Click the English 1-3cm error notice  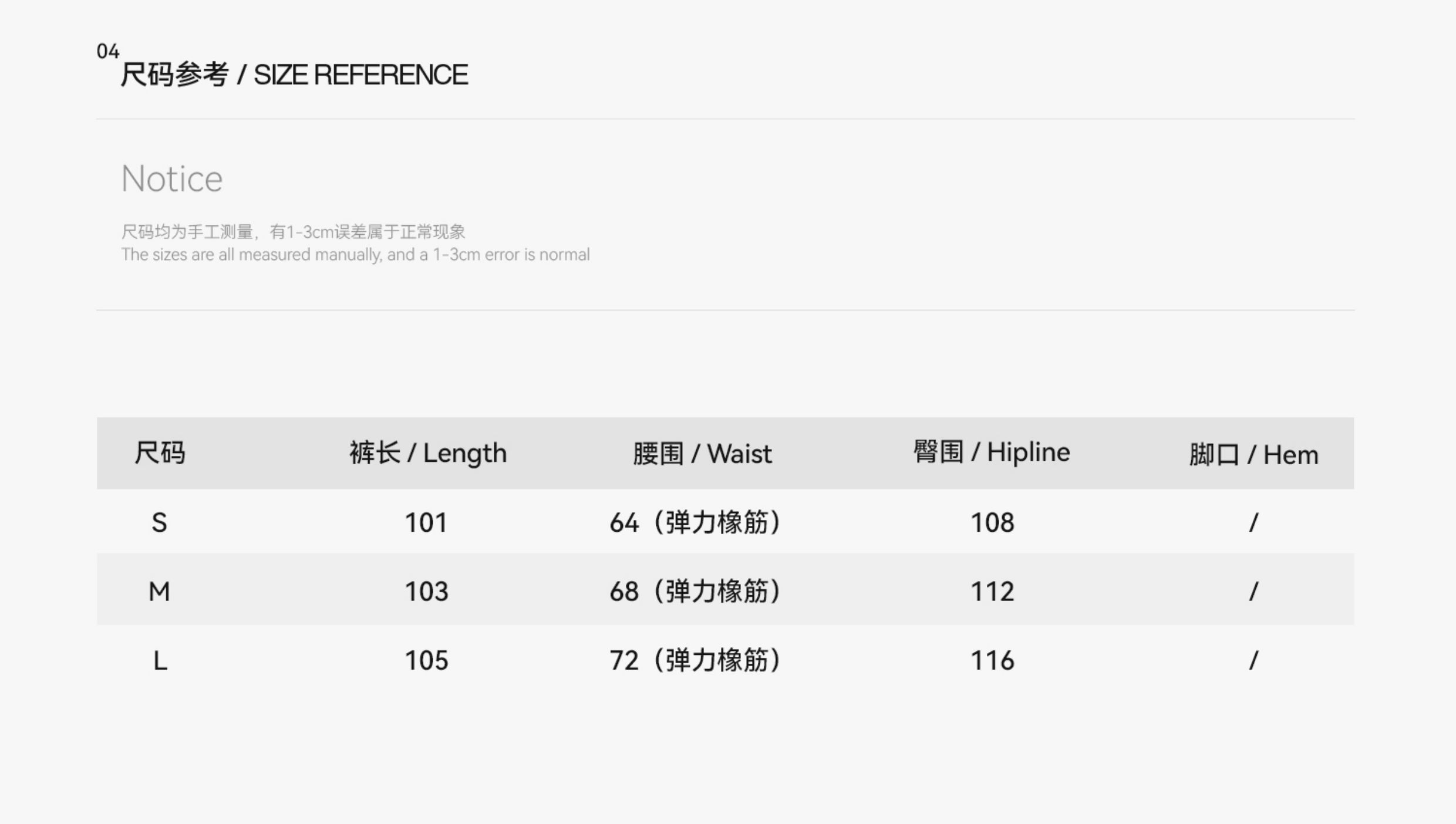pos(355,255)
